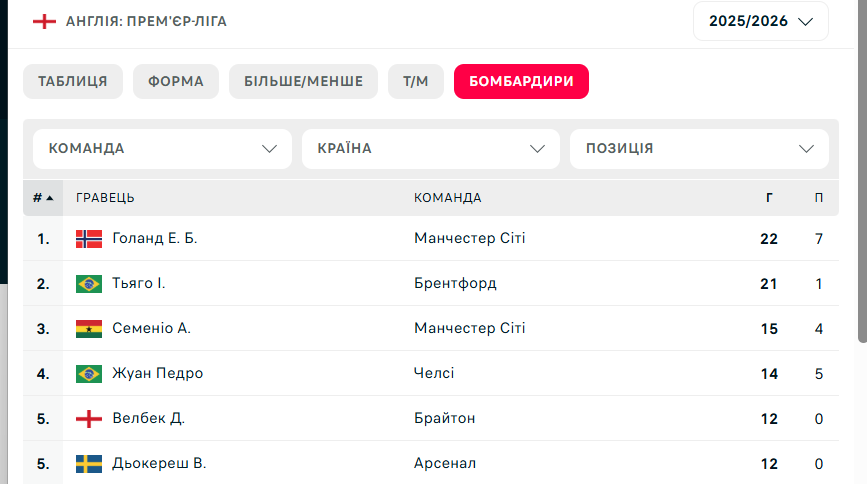
Task: Click Sweden flag beside Дьокереш В.
Action: (88, 464)
